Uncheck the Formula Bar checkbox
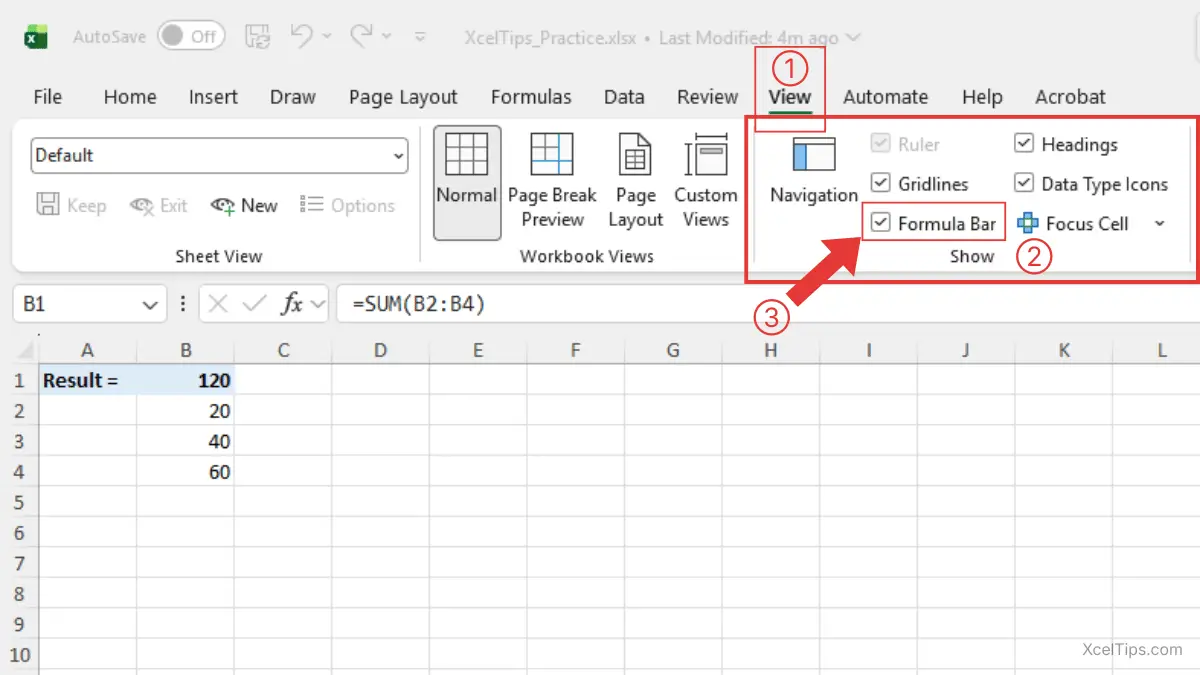Screen dimensions: 1200x675 (881, 224)
